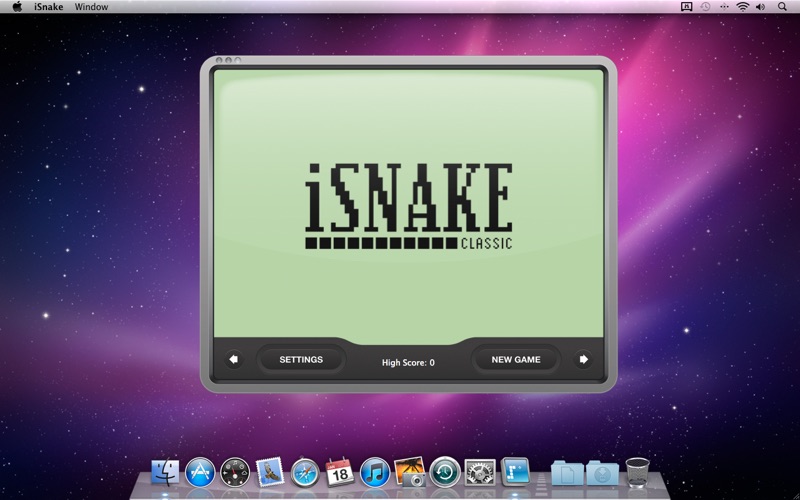Launch the App Store from the Dock
Viewport: 800px width, 500px height.
(x=200, y=472)
